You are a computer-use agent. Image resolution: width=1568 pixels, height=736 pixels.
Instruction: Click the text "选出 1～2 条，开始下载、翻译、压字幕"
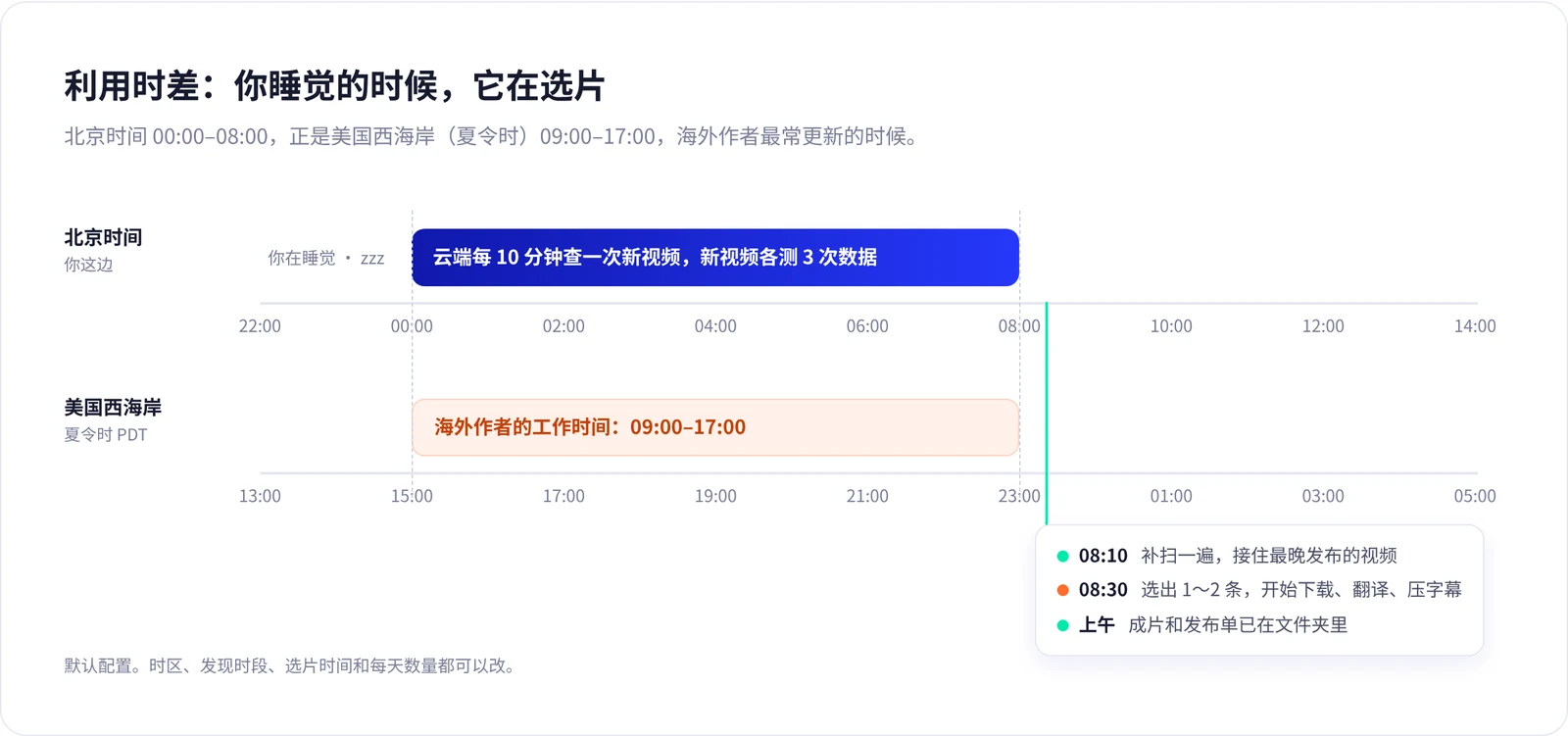coord(1301,590)
